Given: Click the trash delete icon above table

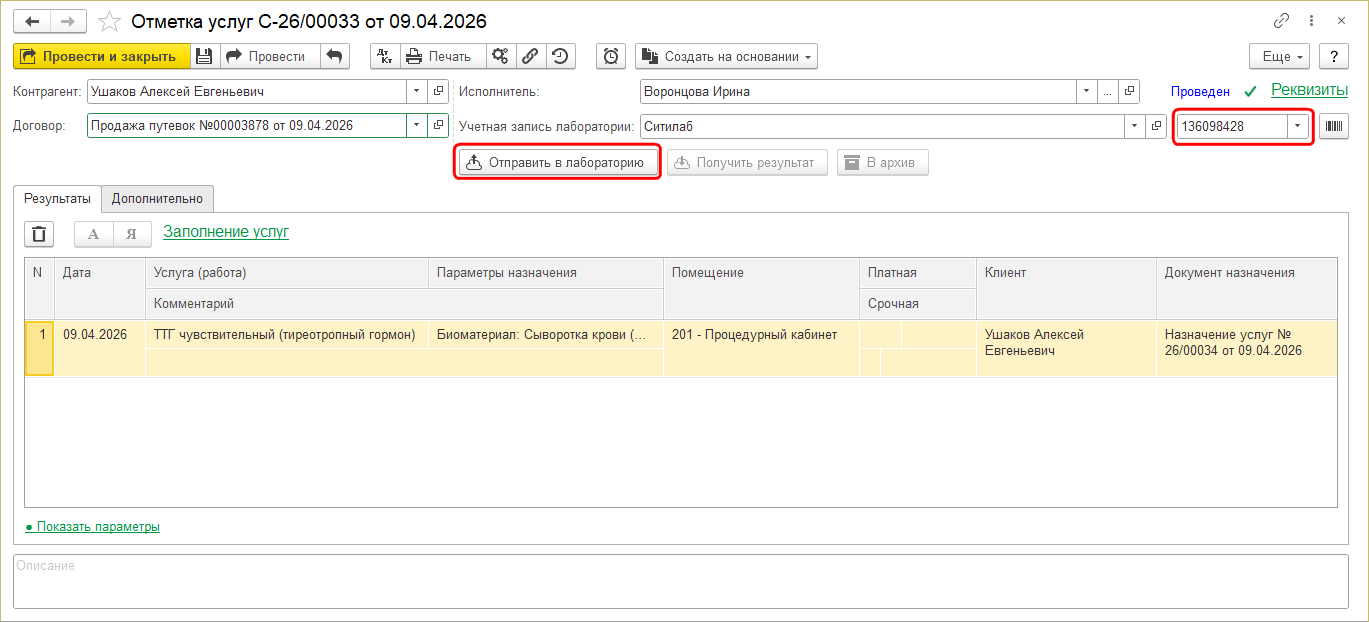Looking at the screenshot, I should pyautogui.click(x=39, y=234).
